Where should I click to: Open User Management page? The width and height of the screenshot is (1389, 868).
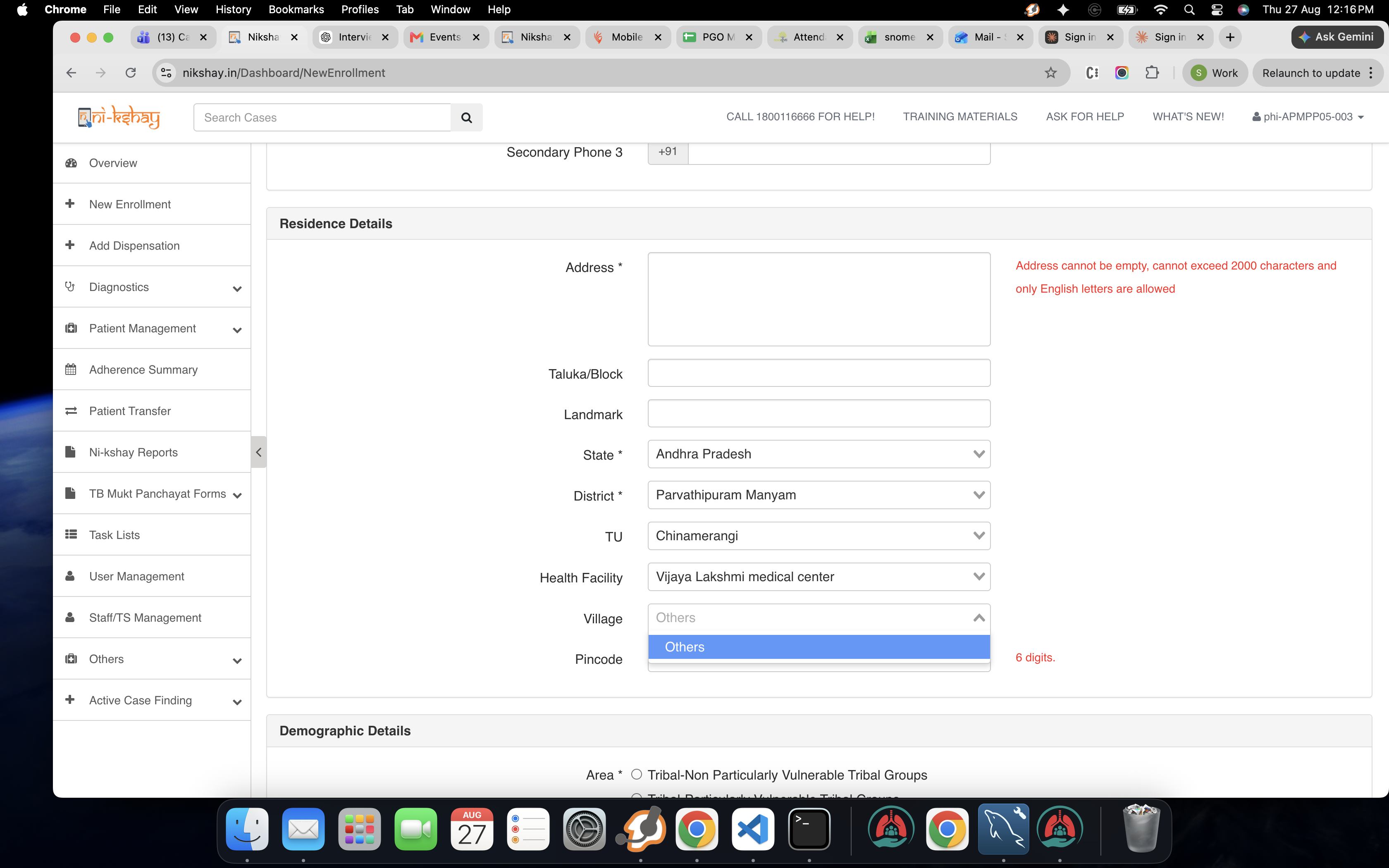152,576
